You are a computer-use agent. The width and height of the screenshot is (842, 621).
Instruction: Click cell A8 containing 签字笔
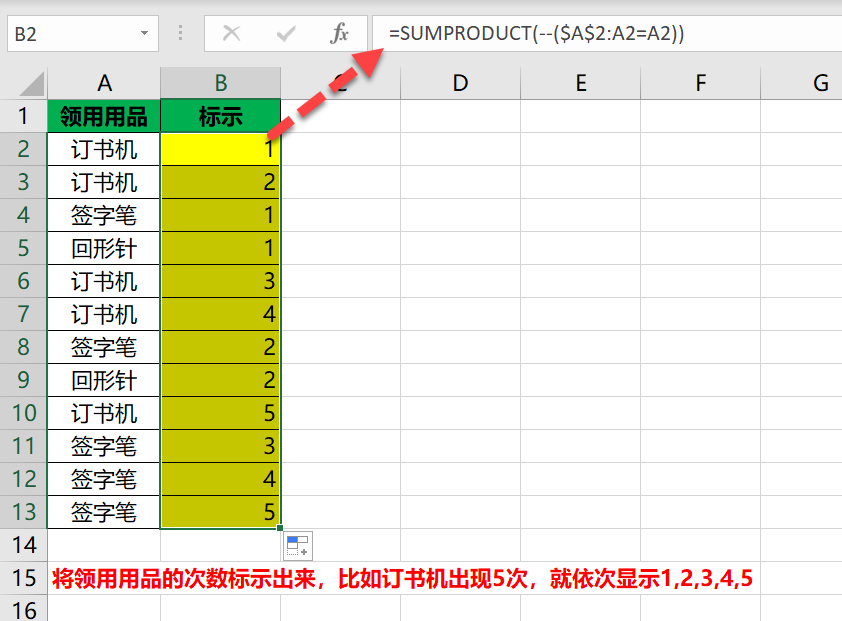pyautogui.click(x=104, y=347)
